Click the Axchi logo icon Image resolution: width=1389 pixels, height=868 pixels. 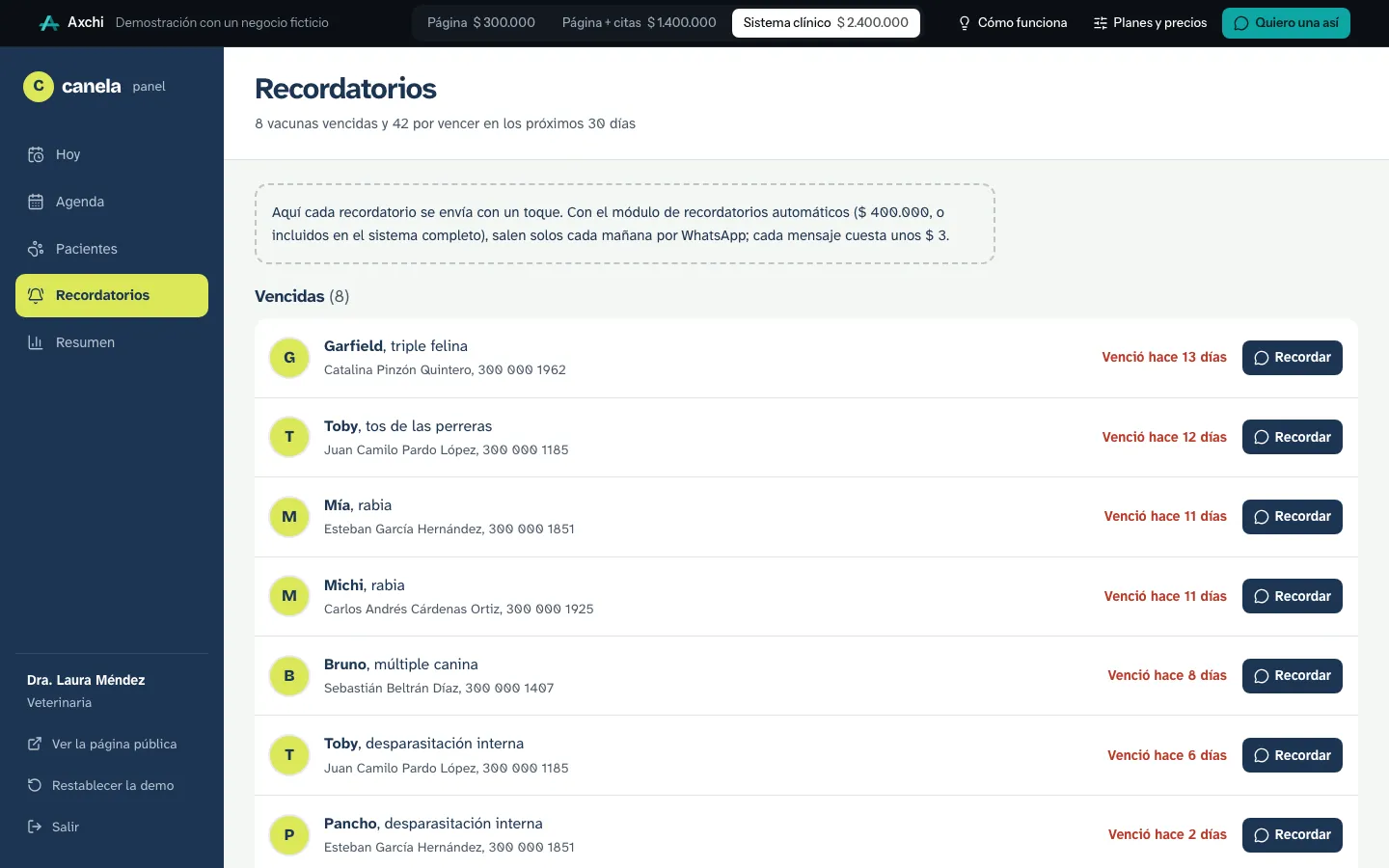[x=49, y=22]
